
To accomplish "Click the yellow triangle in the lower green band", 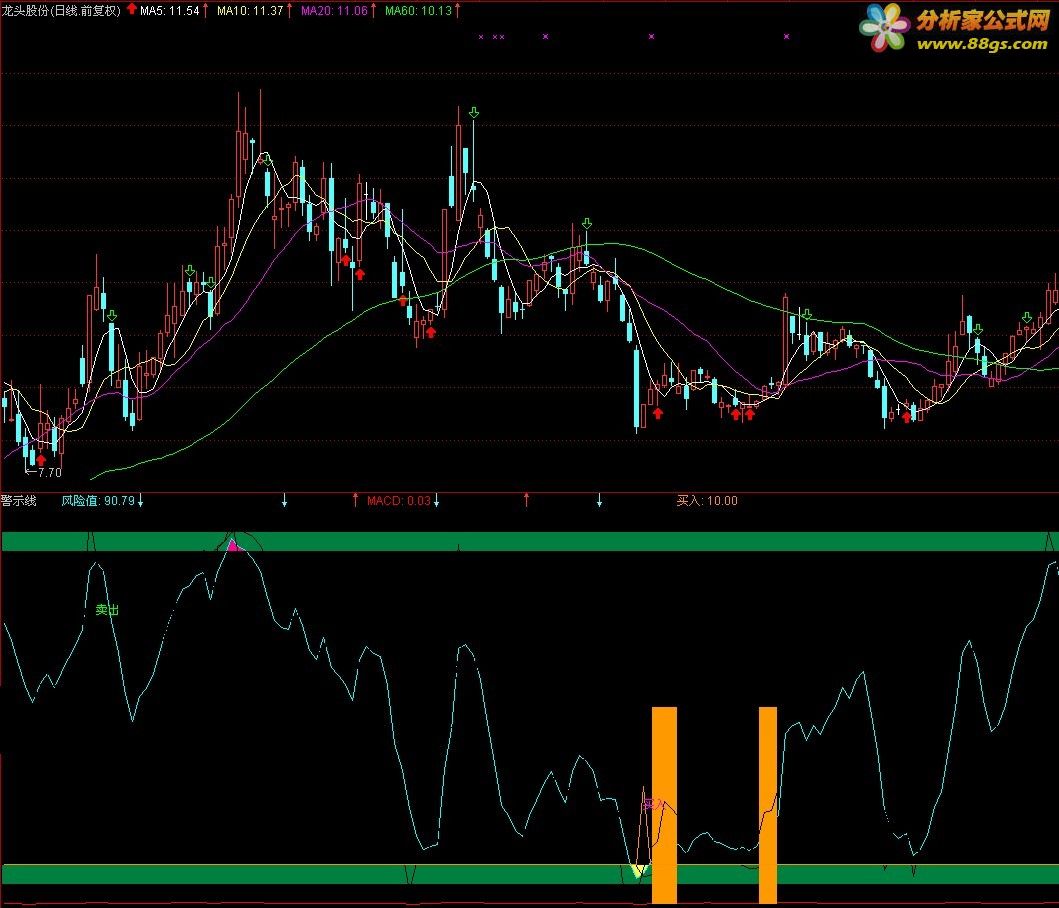I will coord(638,870).
